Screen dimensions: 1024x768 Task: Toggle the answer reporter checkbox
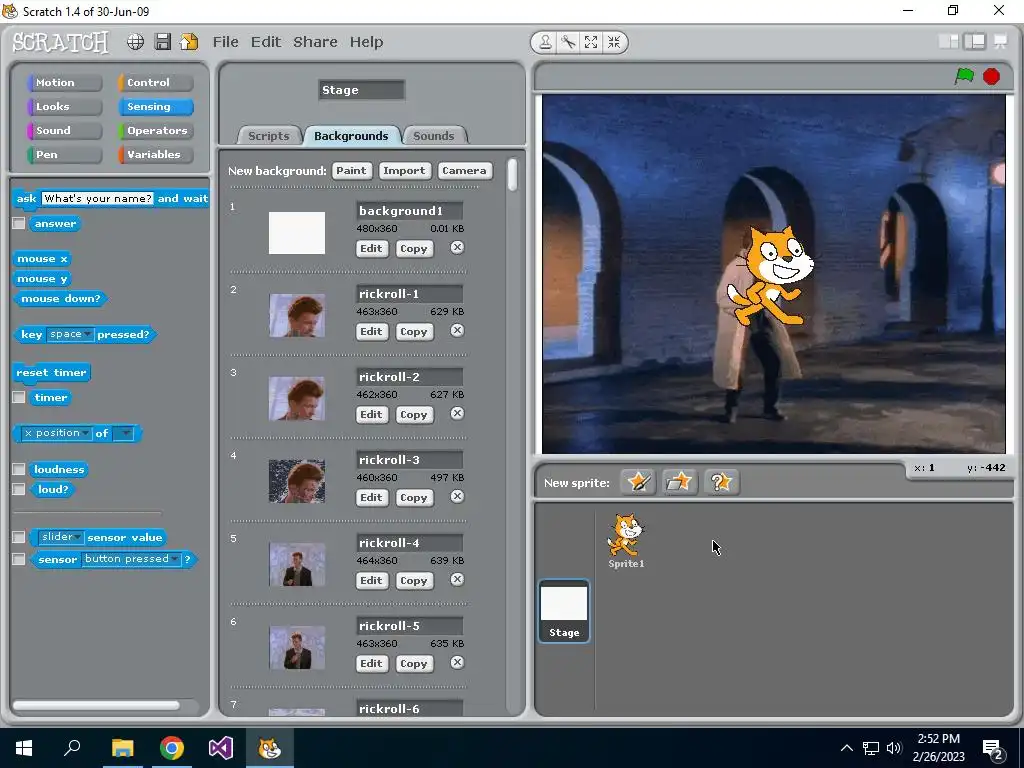pyautogui.click(x=19, y=223)
